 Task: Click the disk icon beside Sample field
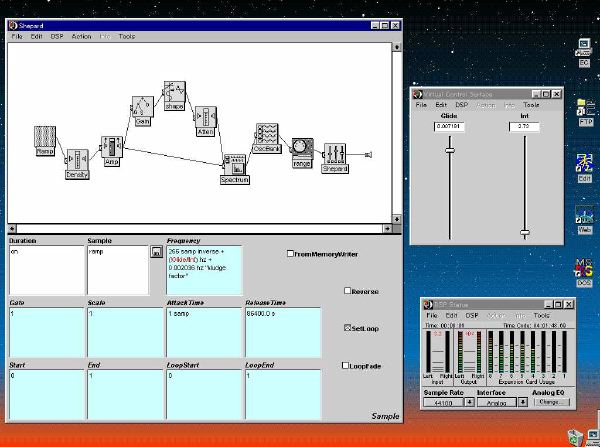point(156,251)
